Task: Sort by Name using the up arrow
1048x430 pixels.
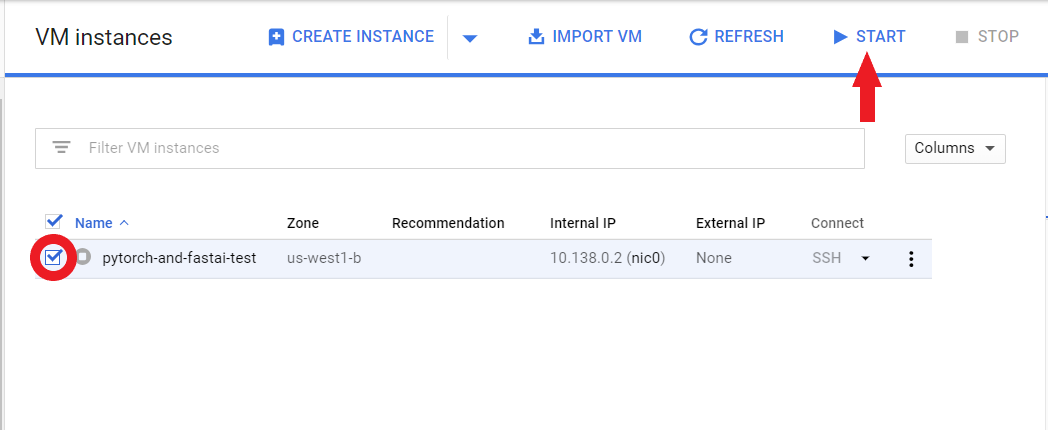Action: [x=125, y=223]
